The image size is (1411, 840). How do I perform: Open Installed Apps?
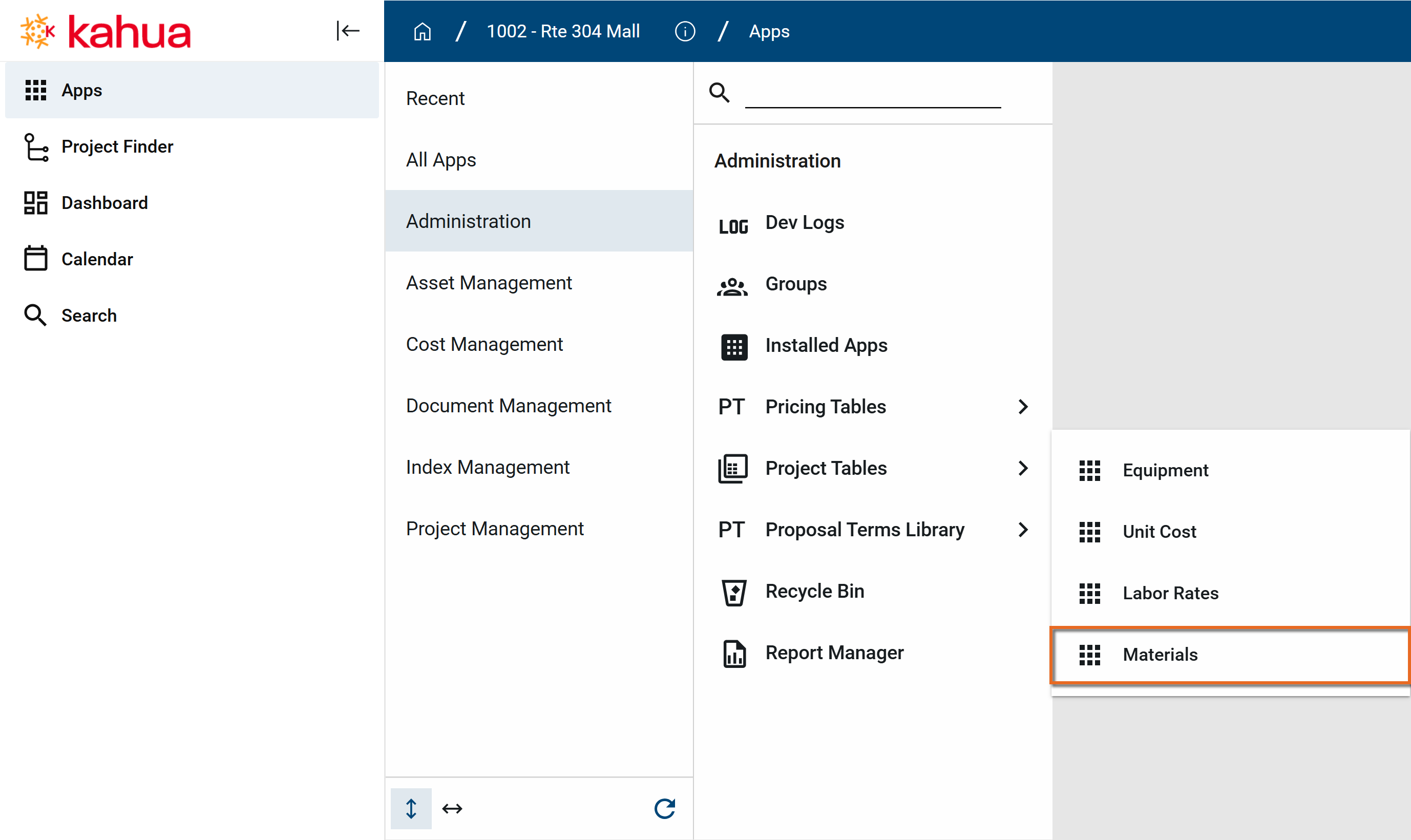pyautogui.click(x=825, y=346)
